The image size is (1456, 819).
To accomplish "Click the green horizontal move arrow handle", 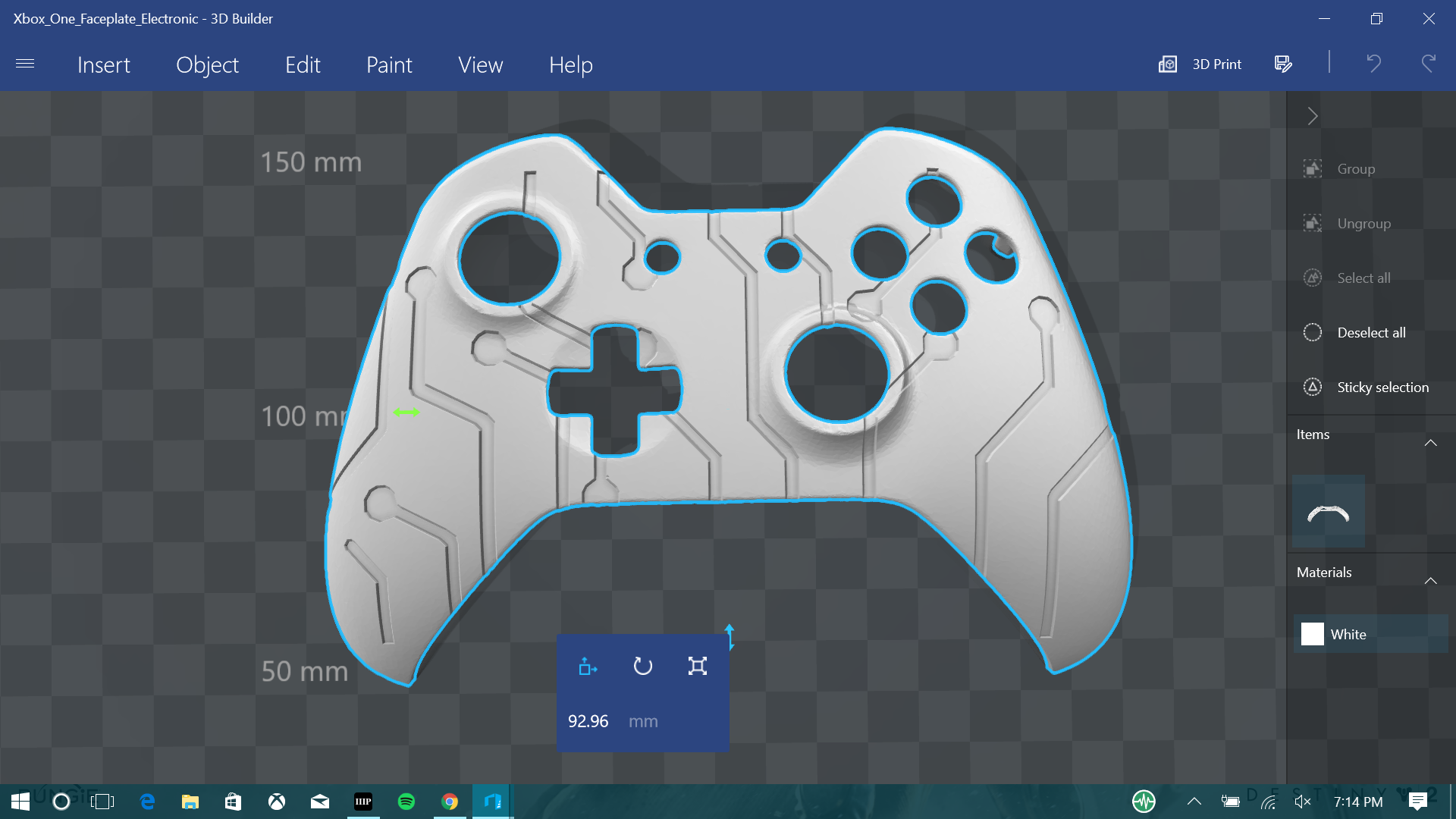I will (406, 412).
